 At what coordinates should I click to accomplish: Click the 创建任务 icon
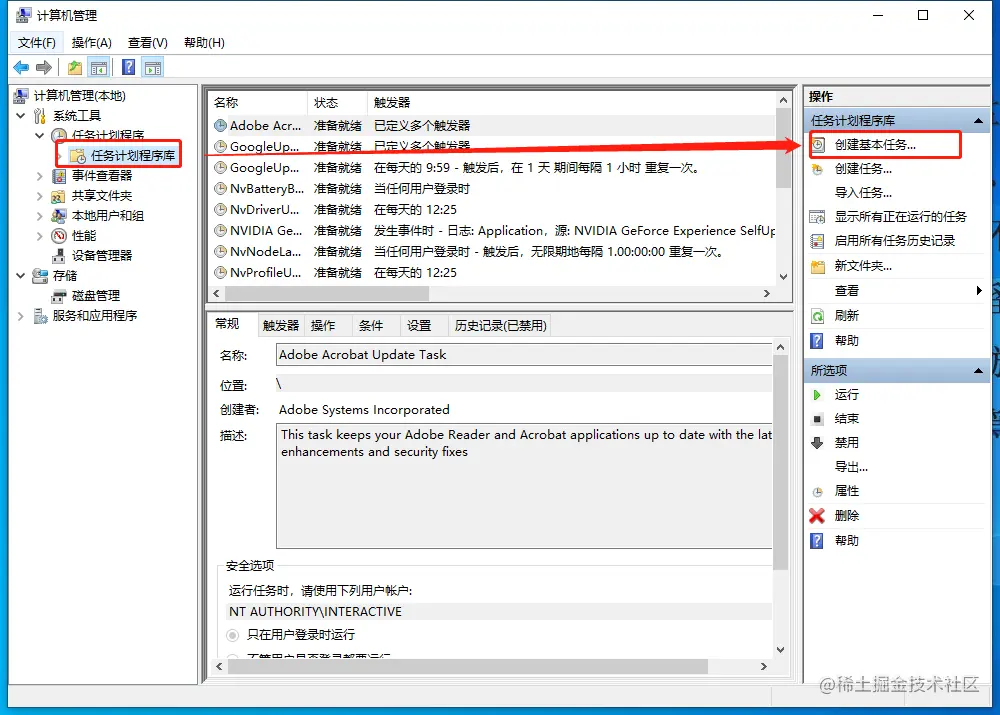(817, 169)
